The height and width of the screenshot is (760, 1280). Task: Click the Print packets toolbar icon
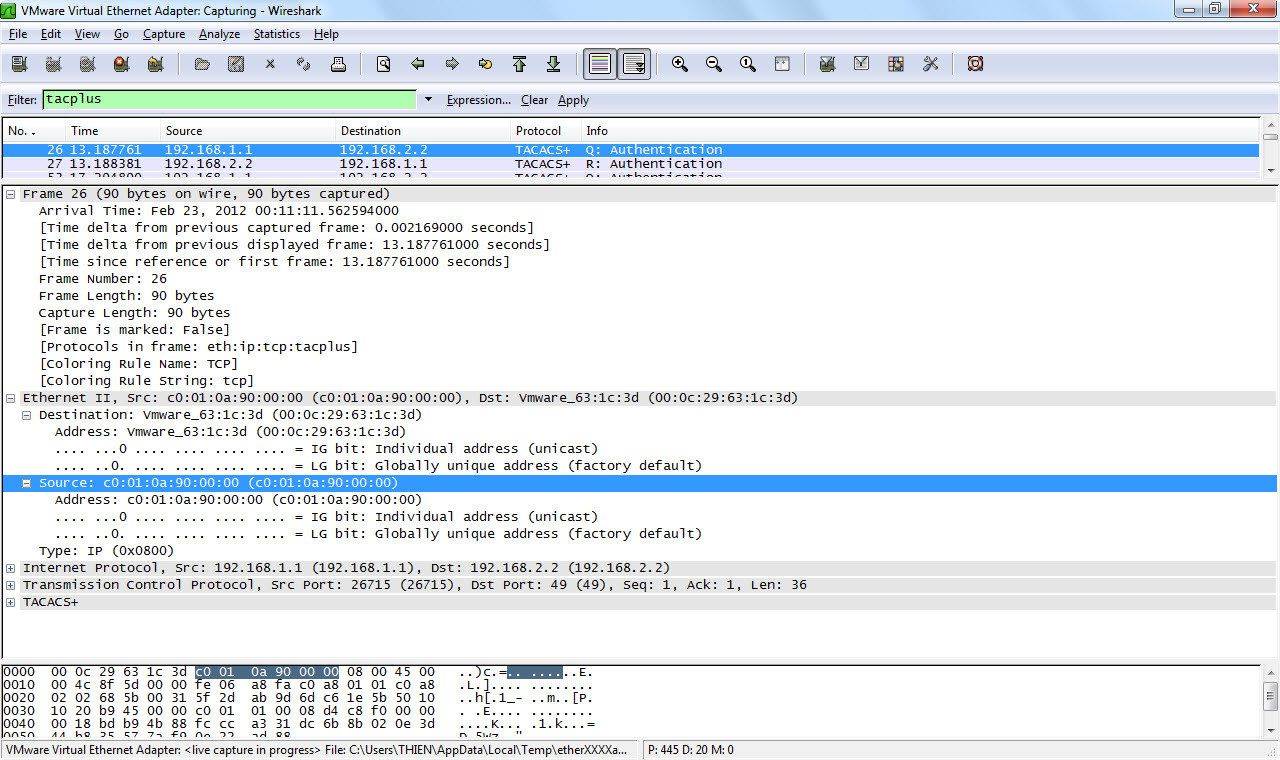point(338,64)
